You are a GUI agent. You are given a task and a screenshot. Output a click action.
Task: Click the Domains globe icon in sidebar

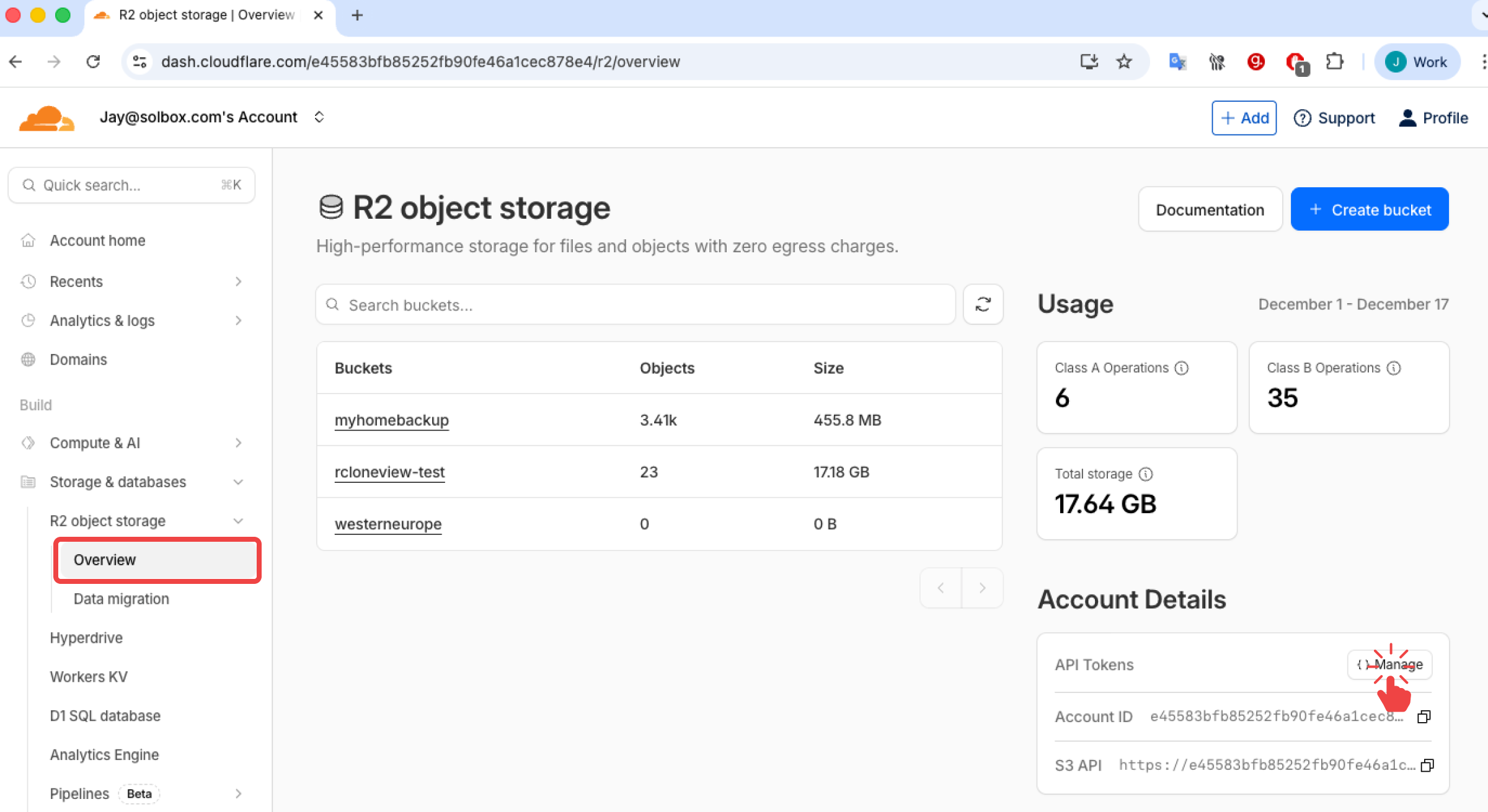[28, 360]
